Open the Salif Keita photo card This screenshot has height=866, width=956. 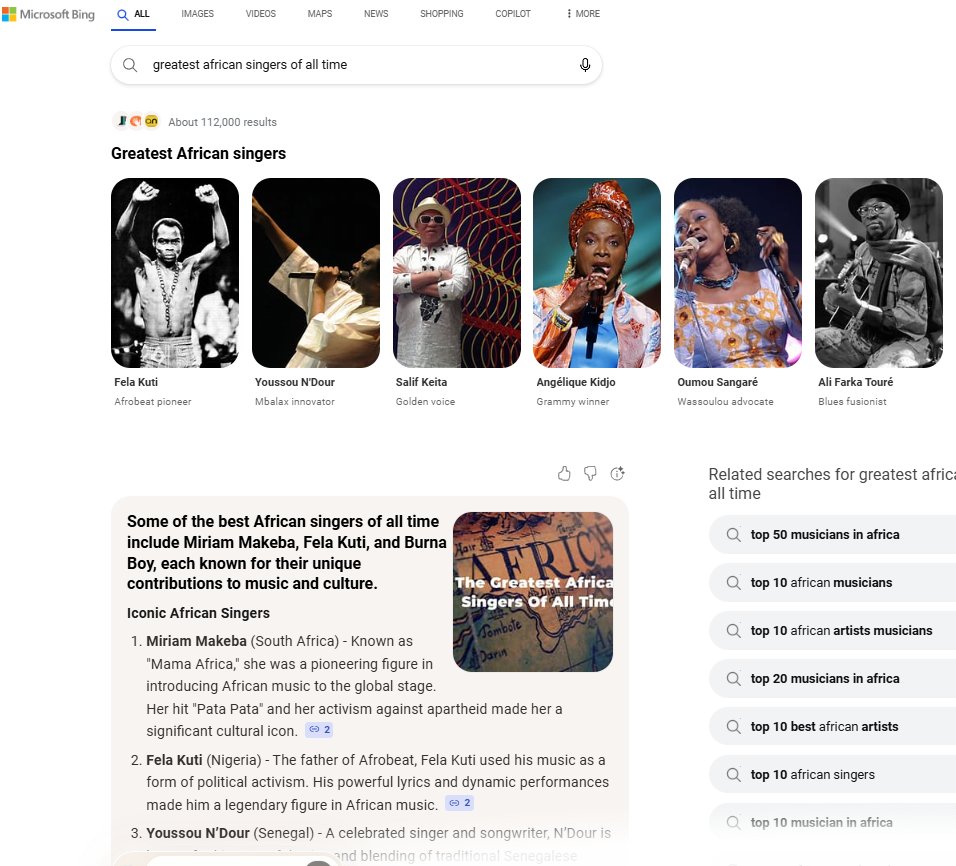click(457, 273)
